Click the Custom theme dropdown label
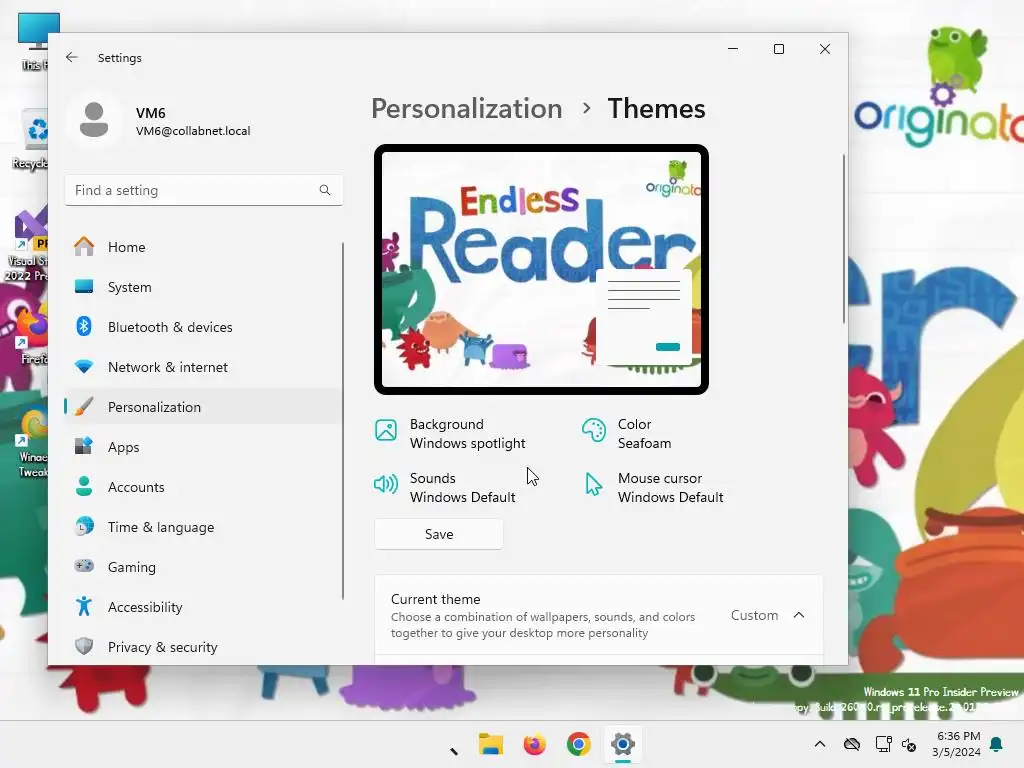The height and width of the screenshot is (768, 1024). point(754,615)
